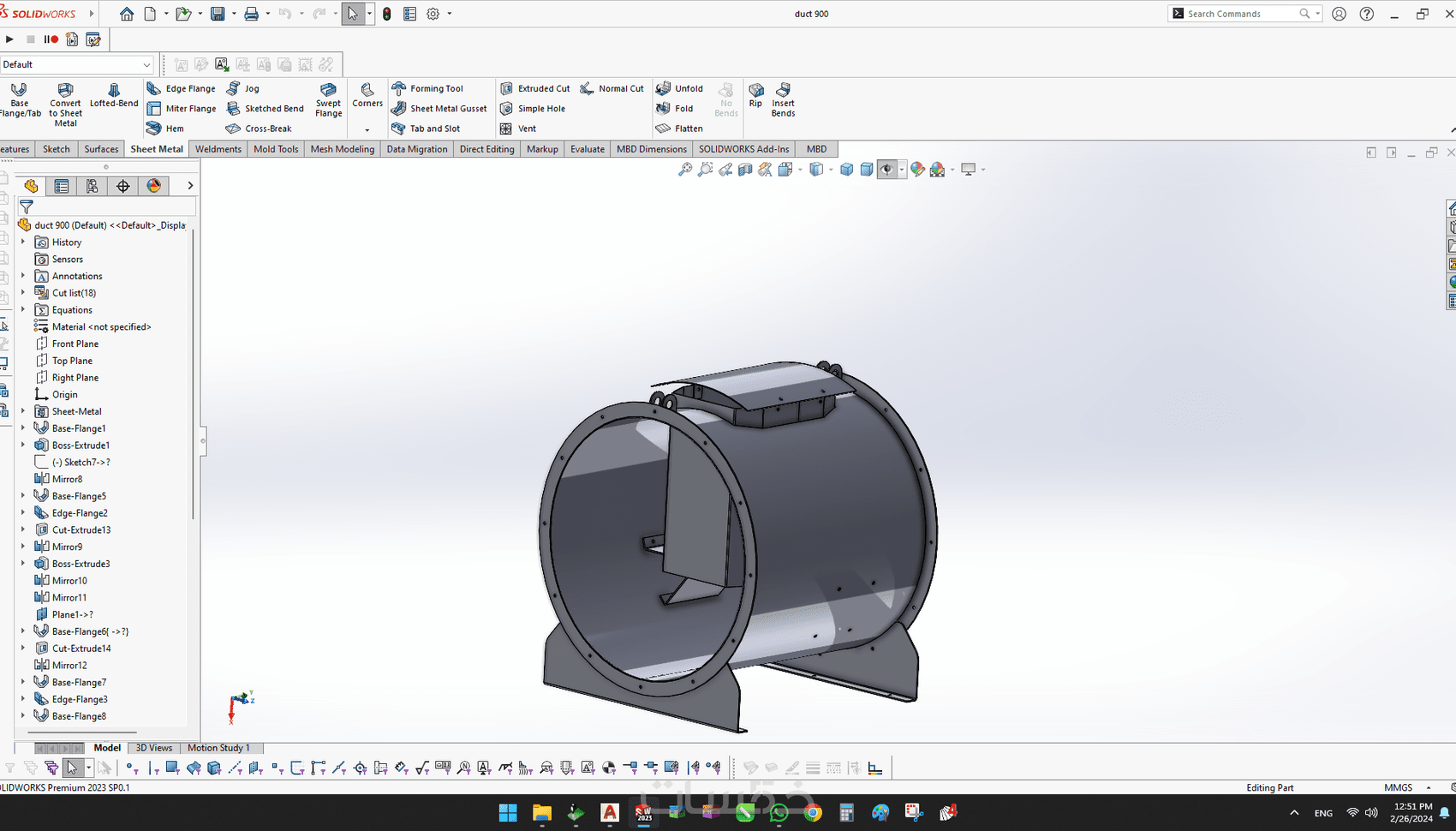This screenshot has width=1456, height=831.
Task: Expand the Boss-Extrude3 feature
Action: pos(23,564)
